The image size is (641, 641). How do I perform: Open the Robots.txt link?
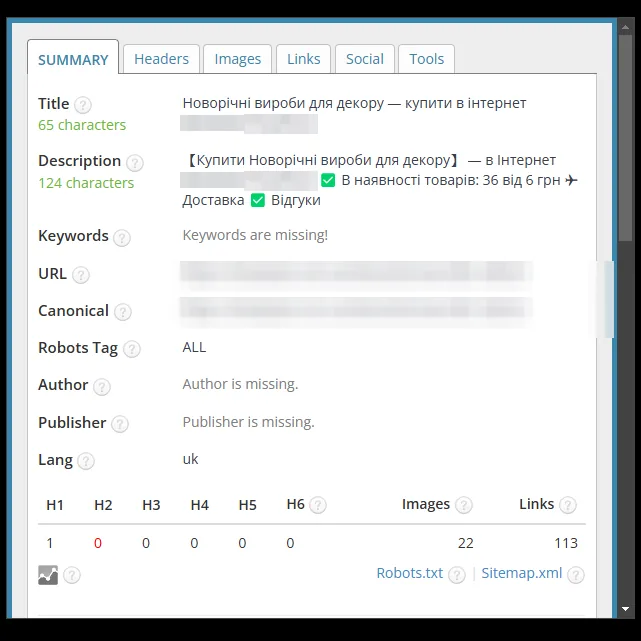pos(409,573)
